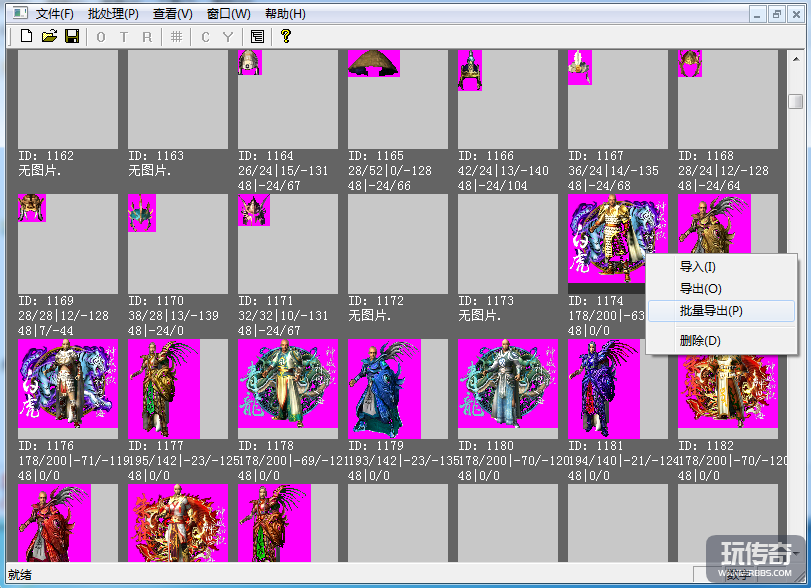Select empty thumbnail ID 1173
This screenshot has width=811, height=588.
coord(508,244)
